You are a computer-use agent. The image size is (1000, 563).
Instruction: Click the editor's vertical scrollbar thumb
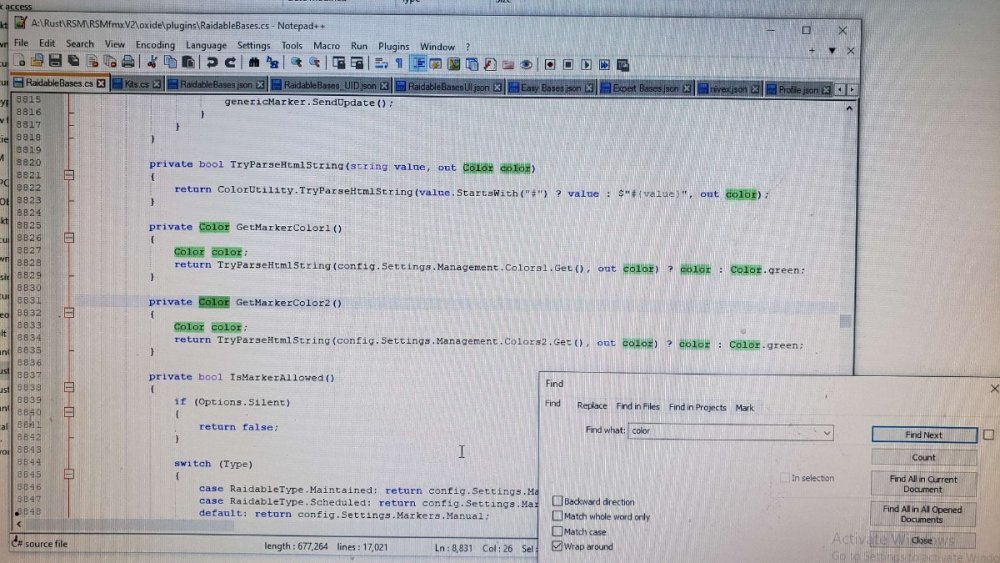click(846, 322)
